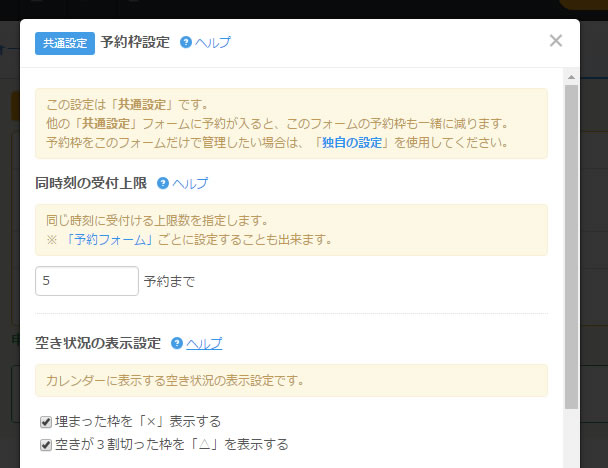Follow the 独自の設定 link in the notice
608x468 pixels.
click(x=355, y=142)
